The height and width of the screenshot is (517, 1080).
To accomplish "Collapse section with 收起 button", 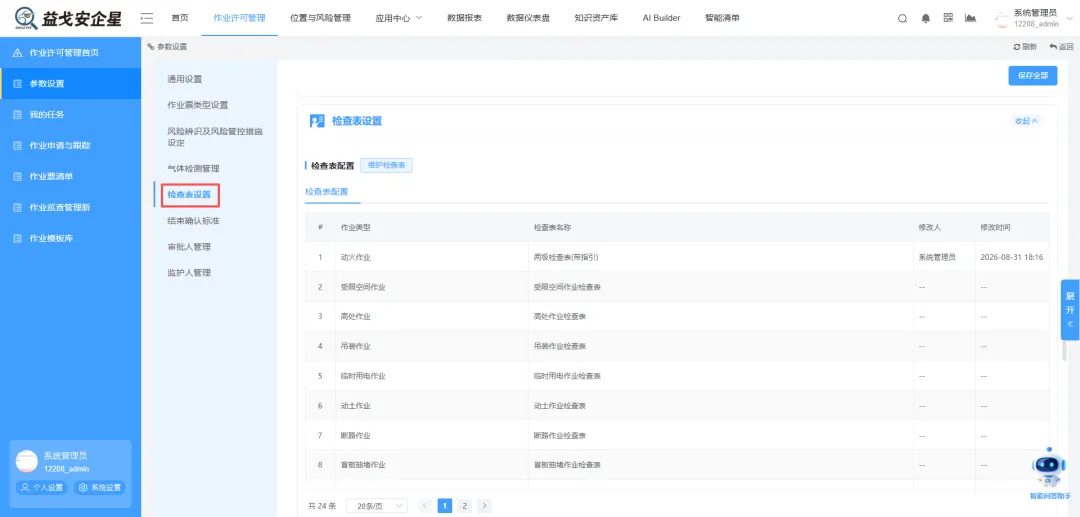I will click(1026, 121).
